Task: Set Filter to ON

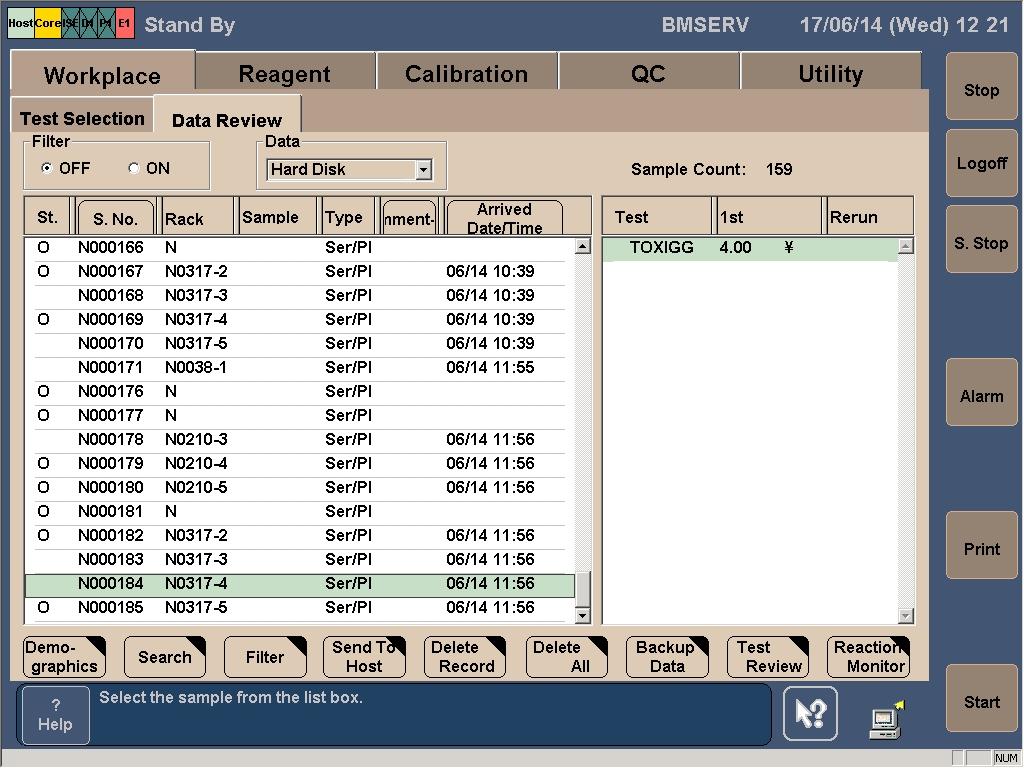Action: [149, 168]
